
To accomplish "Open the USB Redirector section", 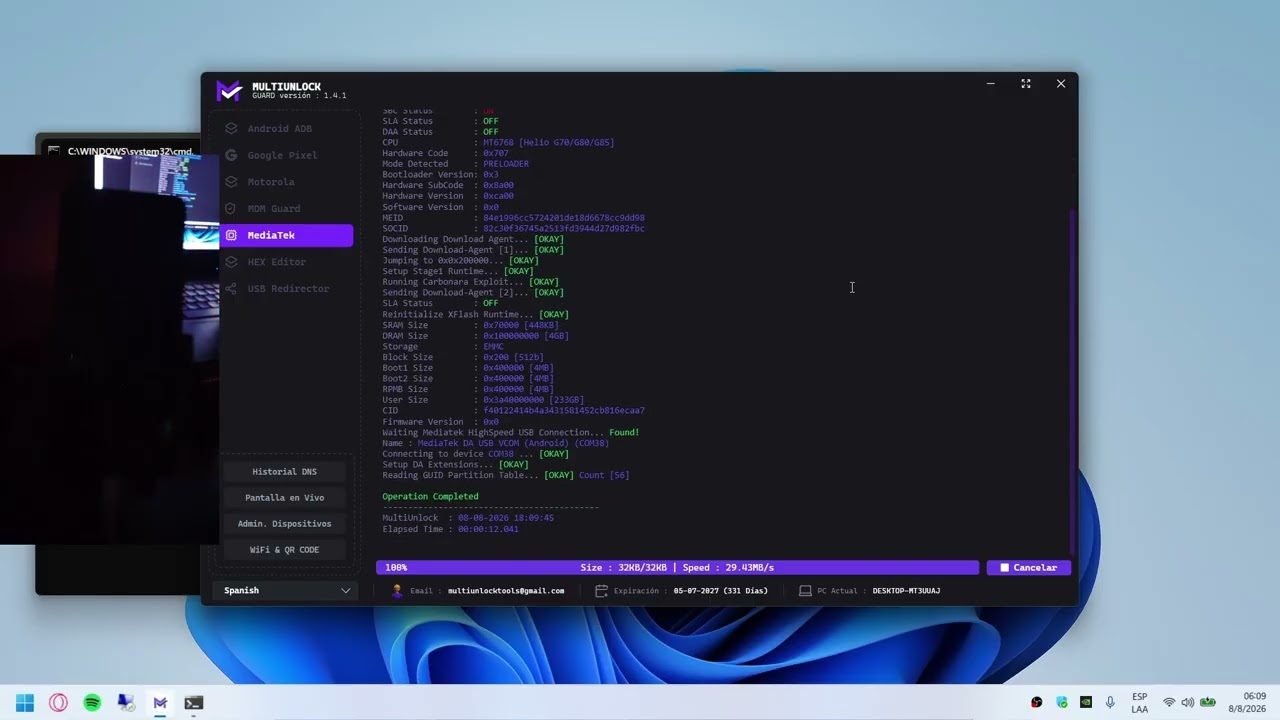I will pos(286,289).
